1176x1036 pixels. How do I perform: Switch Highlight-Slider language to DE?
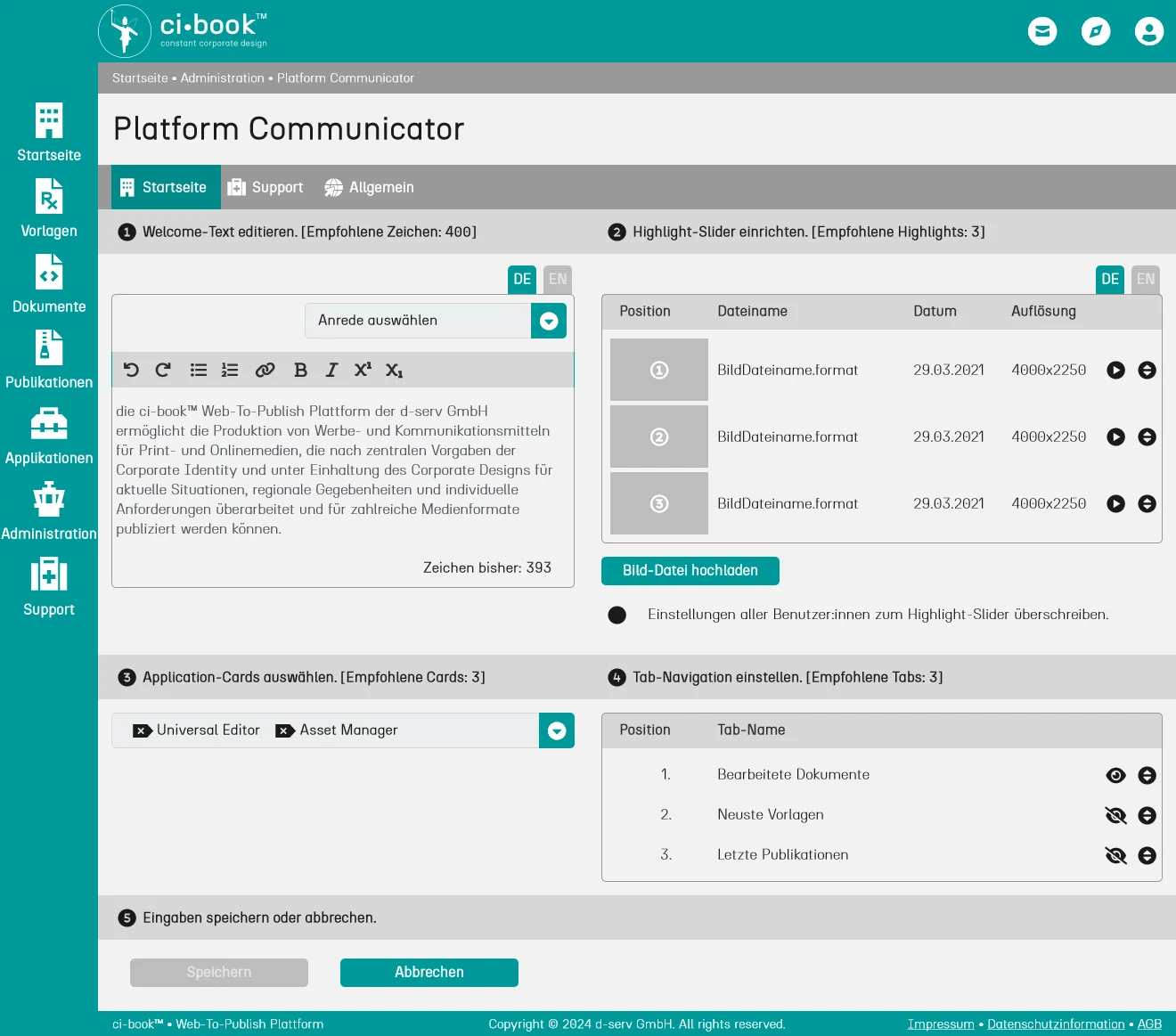pyautogui.click(x=1110, y=279)
